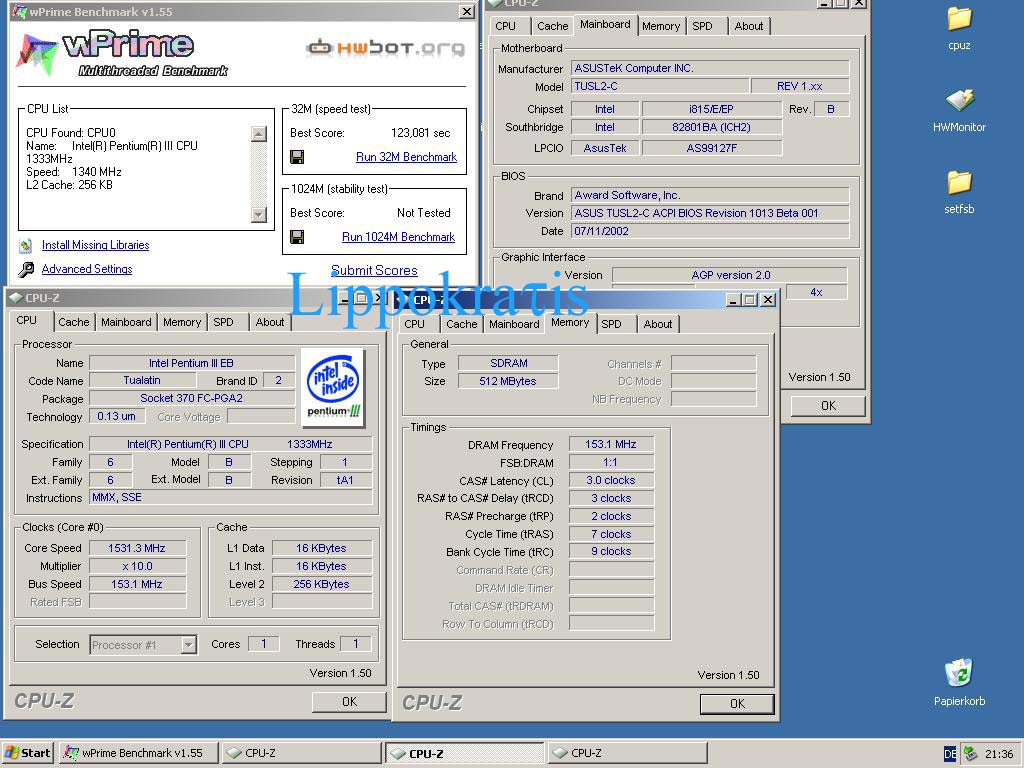Image resolution: width=1024 pixels, height=768 pixels.
Task: Open Memory tab in CPU-Z Mainboard window
Action: pos(661,26)
